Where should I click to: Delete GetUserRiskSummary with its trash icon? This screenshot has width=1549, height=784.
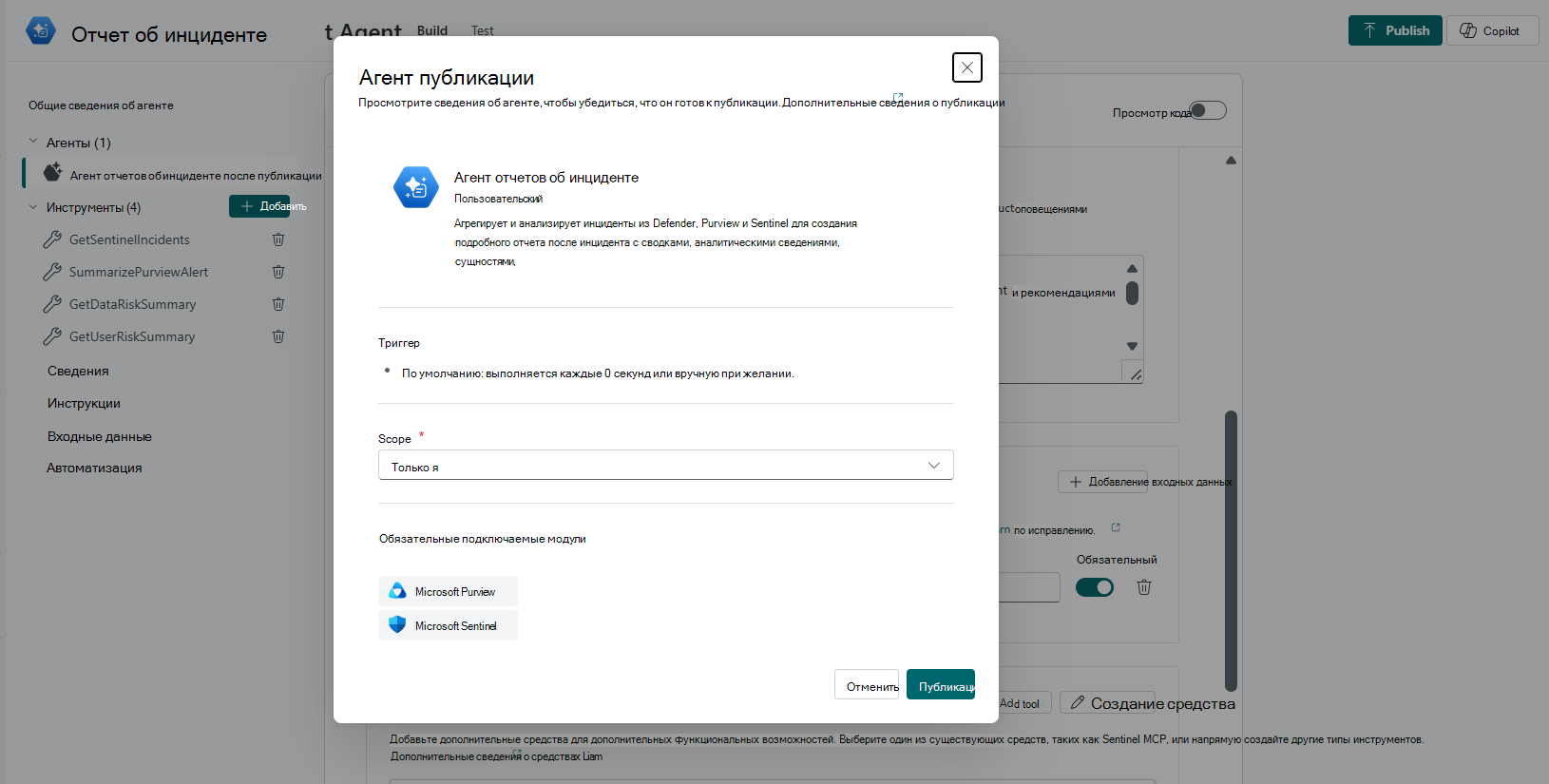coord(278,336)
